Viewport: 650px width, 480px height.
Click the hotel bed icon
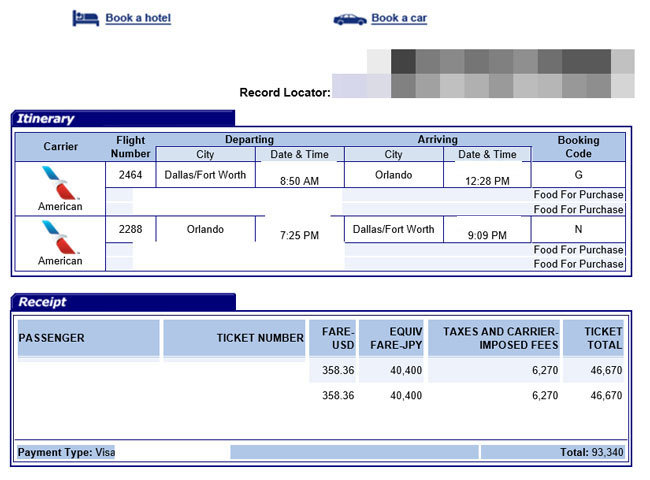point(85,18)
